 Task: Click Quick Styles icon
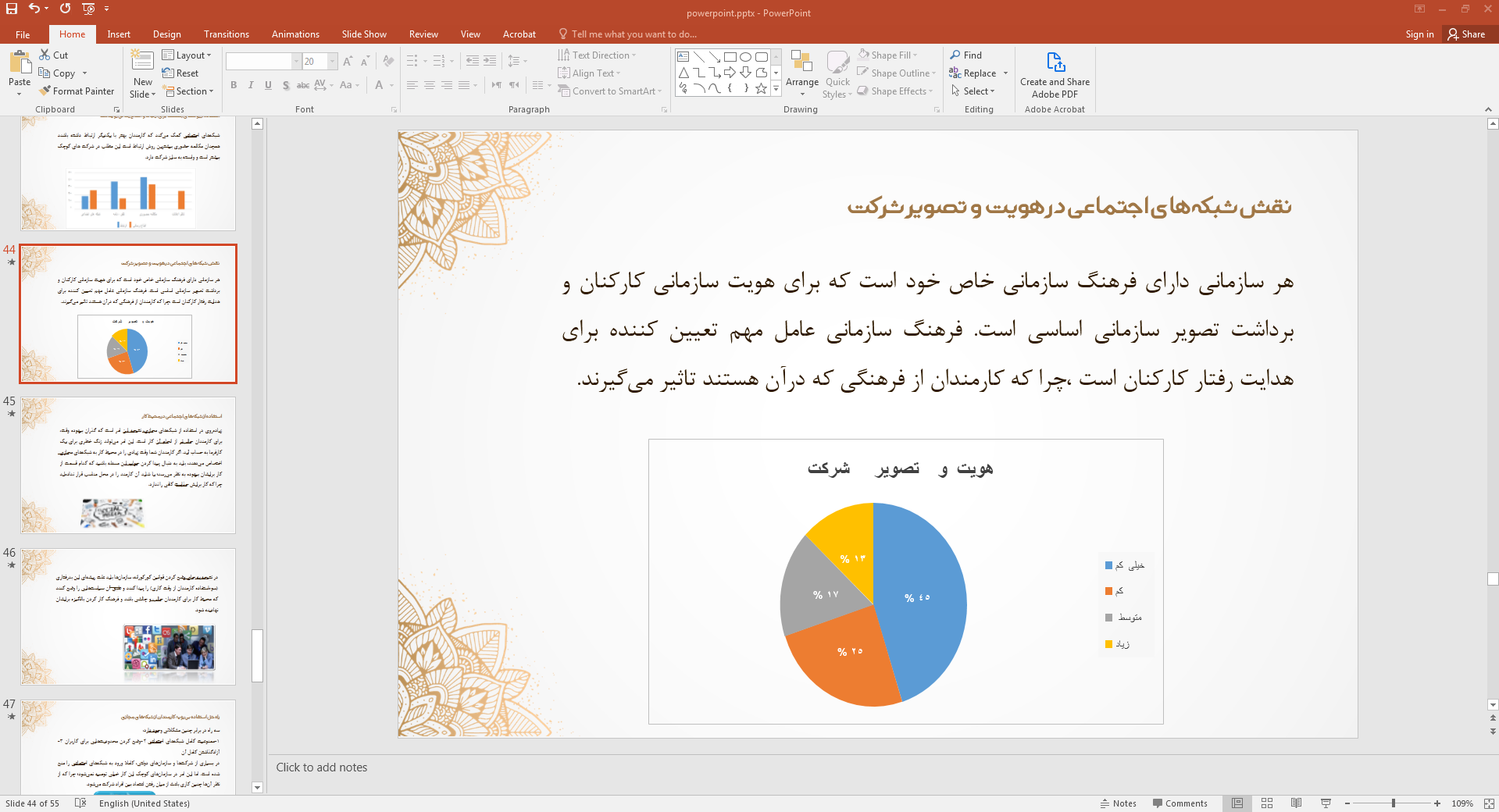click(x=837, y=62)
